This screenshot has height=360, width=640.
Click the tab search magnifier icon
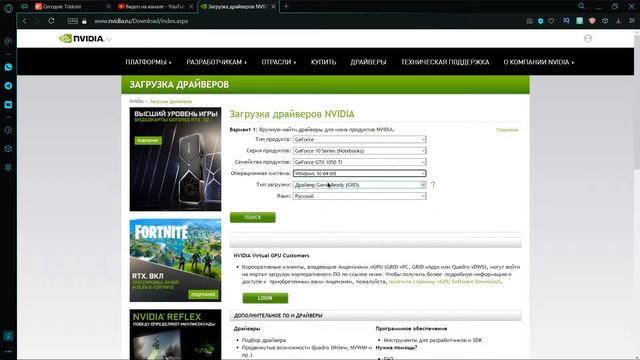click(581, 6)
